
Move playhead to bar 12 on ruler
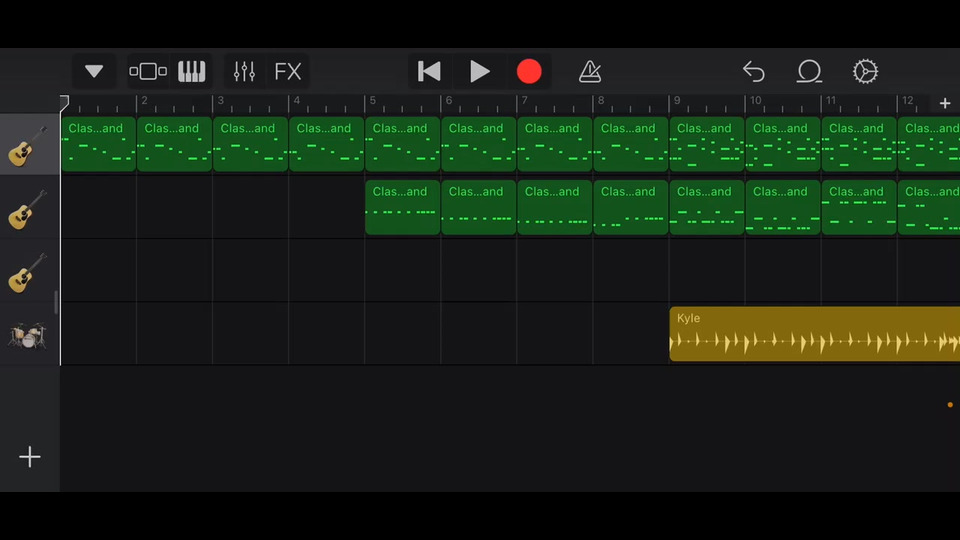[907, 100]
